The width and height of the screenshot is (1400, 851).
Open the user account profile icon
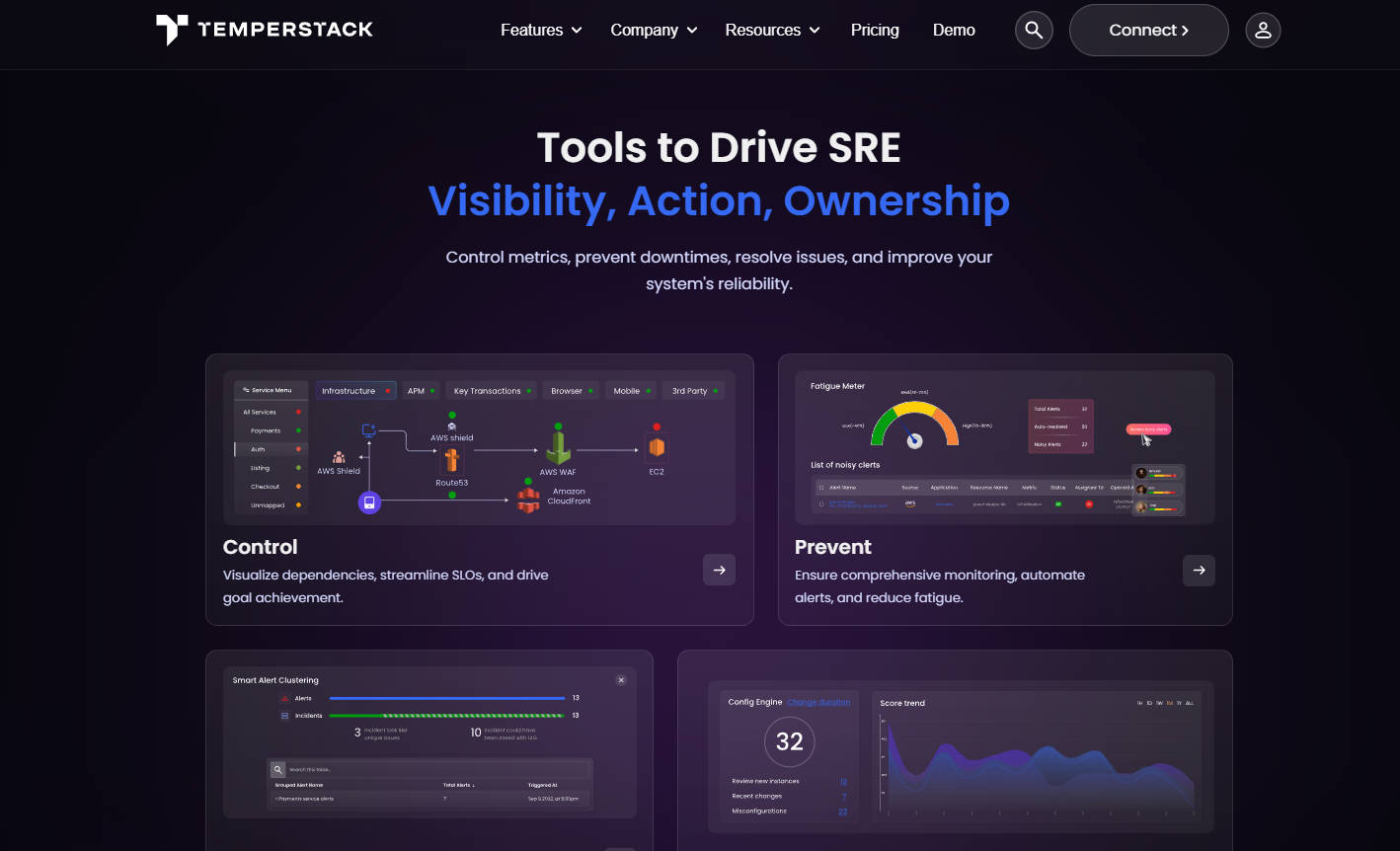point(1263,31)
